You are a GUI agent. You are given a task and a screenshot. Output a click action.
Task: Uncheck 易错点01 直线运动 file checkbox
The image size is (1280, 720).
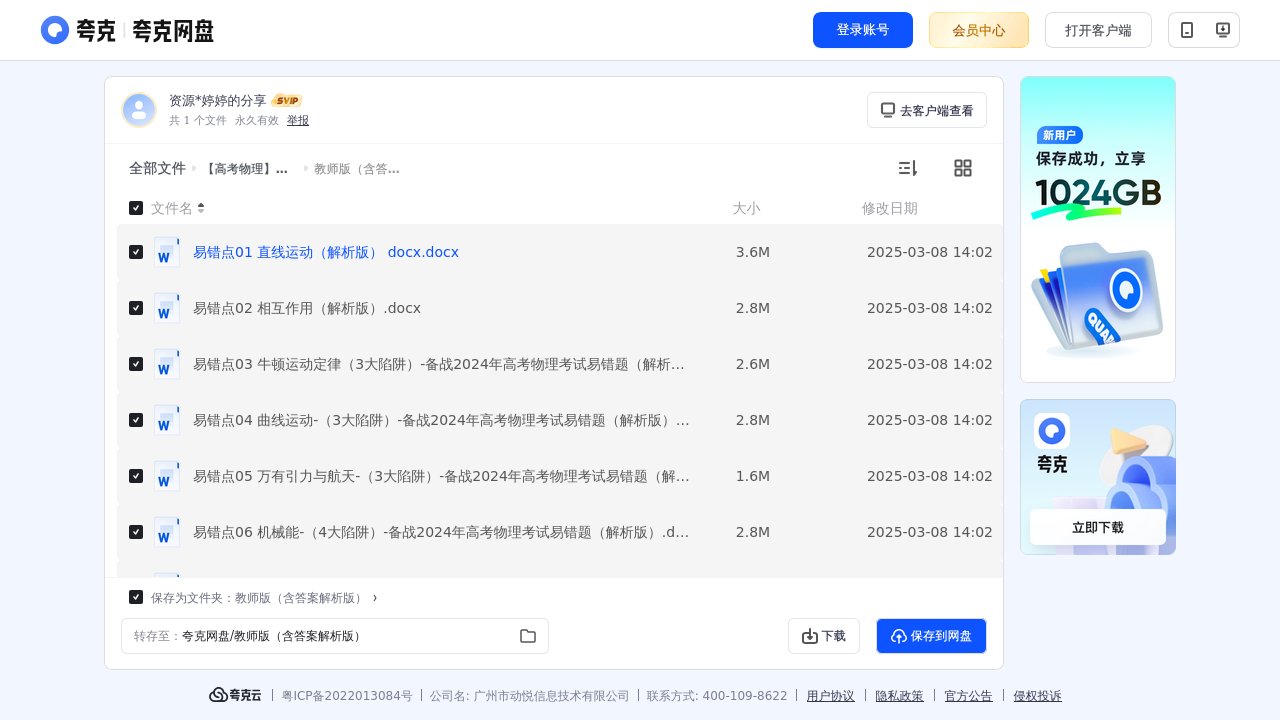136,252
